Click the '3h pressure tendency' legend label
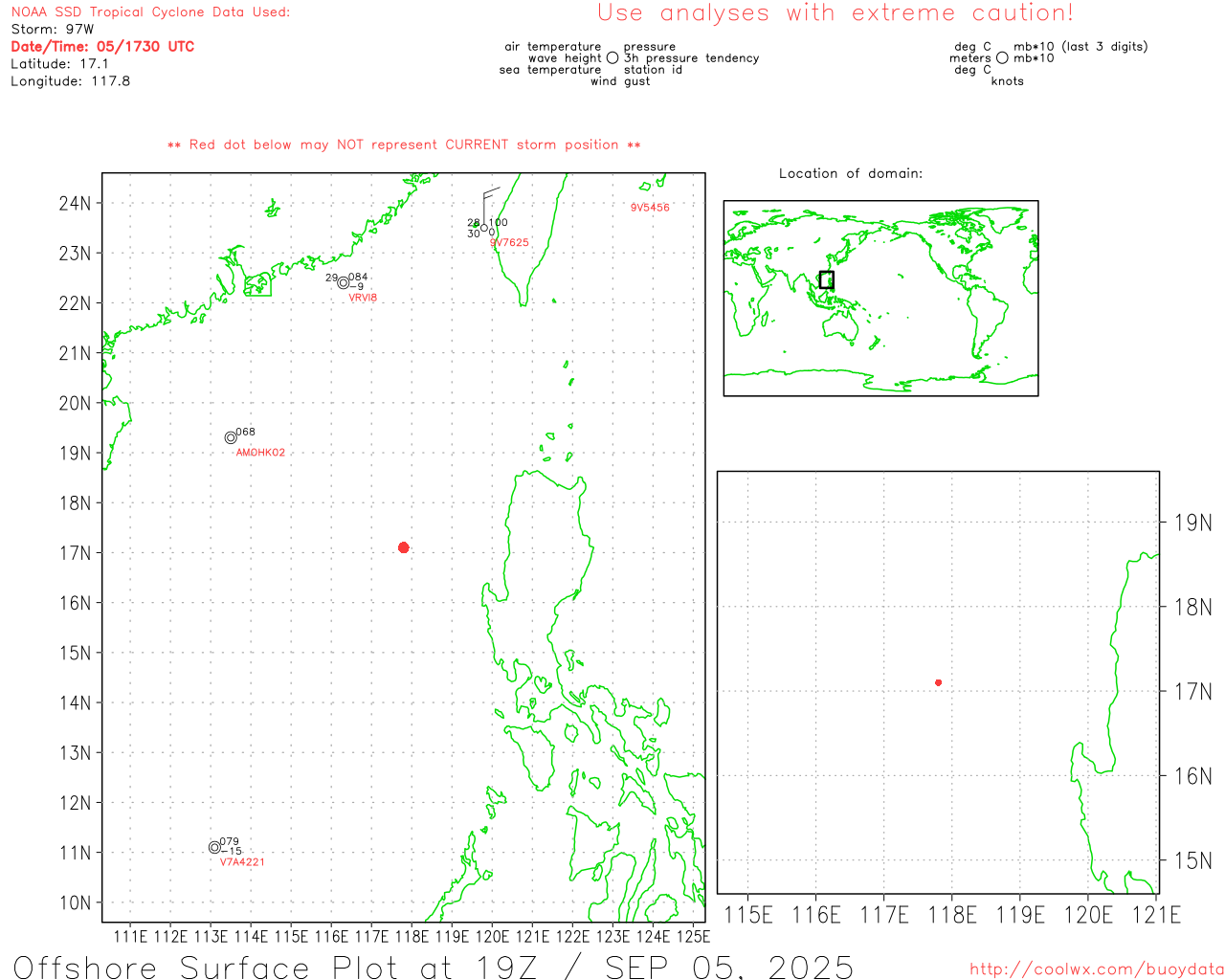The image size is (1225, 980). (x=691, y=58)
